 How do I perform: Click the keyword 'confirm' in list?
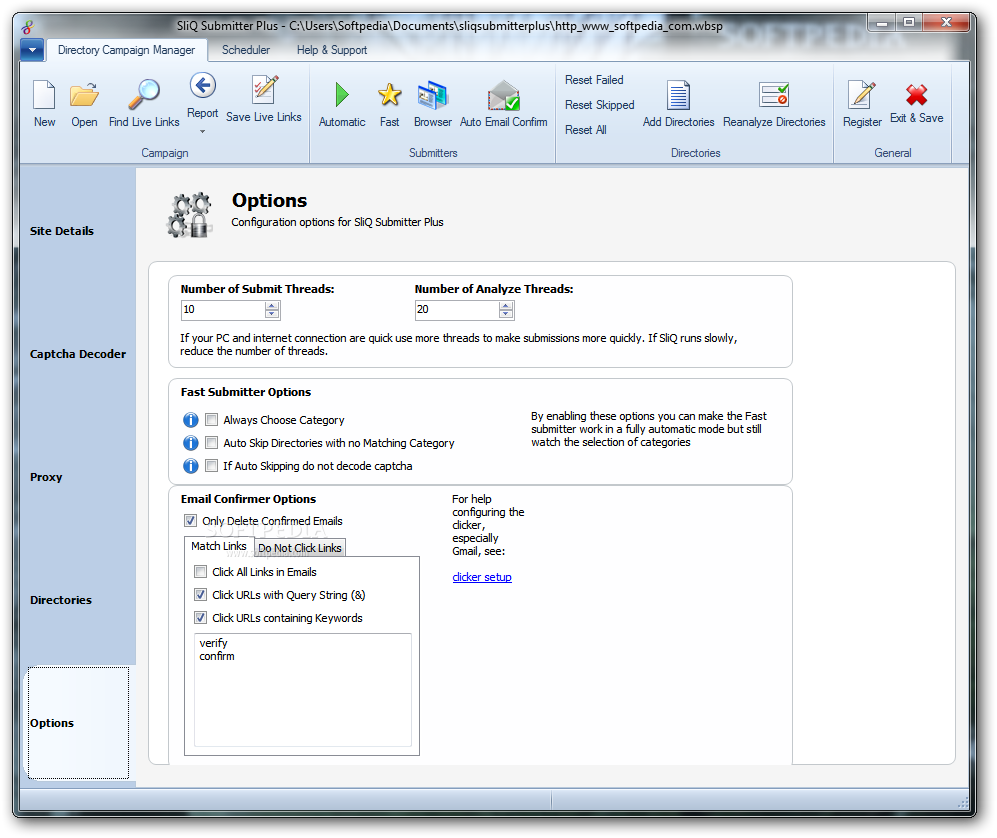tap(217, 656)
